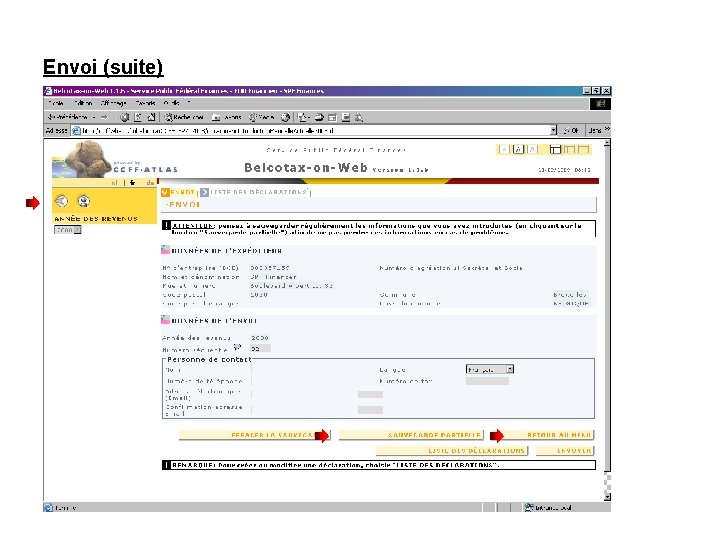Click the Windows flag logo in menu bar
The width and height of the screenshot is (720, 540).
pos(600,104)
